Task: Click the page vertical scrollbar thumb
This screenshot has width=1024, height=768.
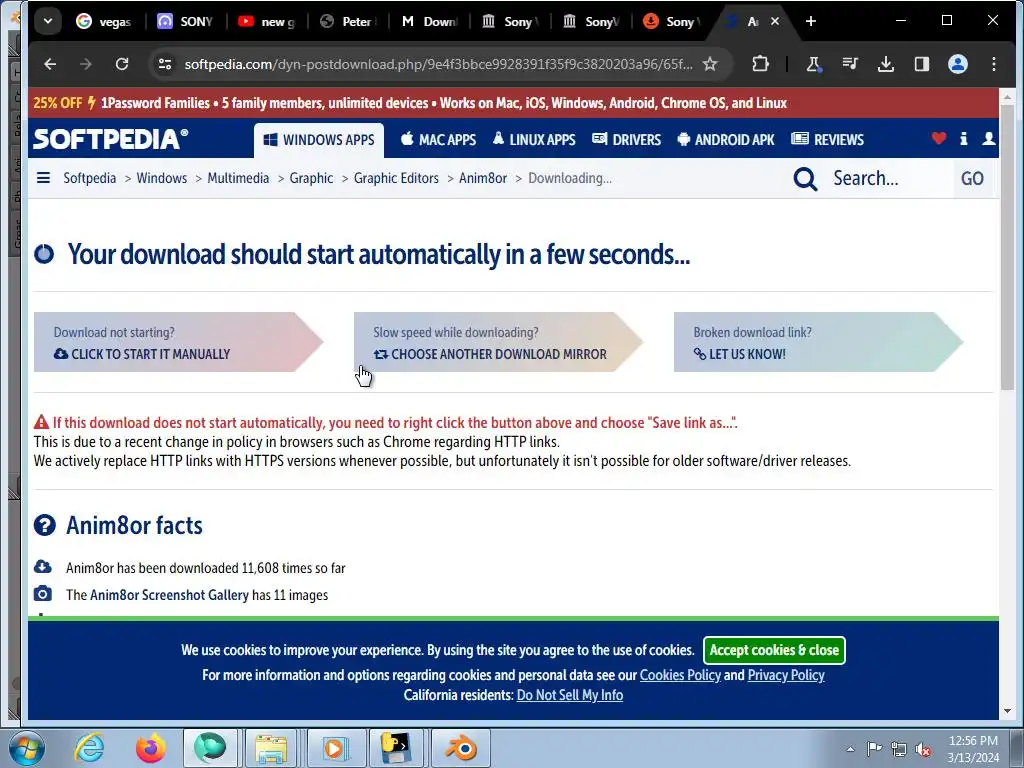Action: [x=1007, y=248]
